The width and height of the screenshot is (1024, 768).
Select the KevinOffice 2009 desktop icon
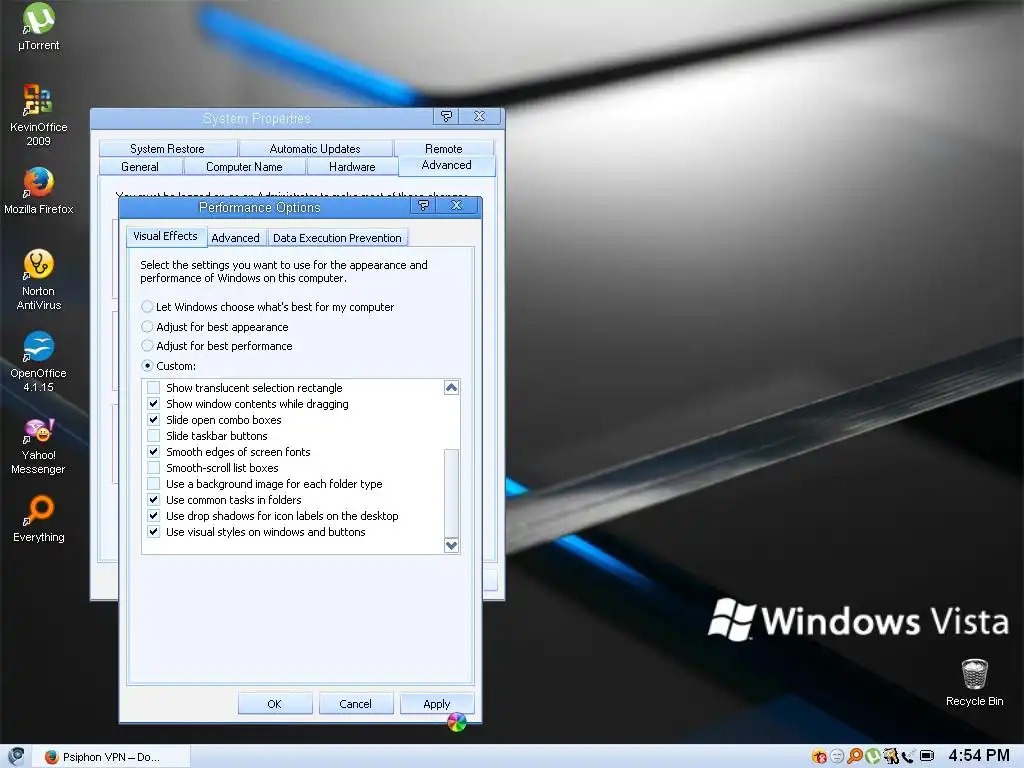click(x=39, y=116)
